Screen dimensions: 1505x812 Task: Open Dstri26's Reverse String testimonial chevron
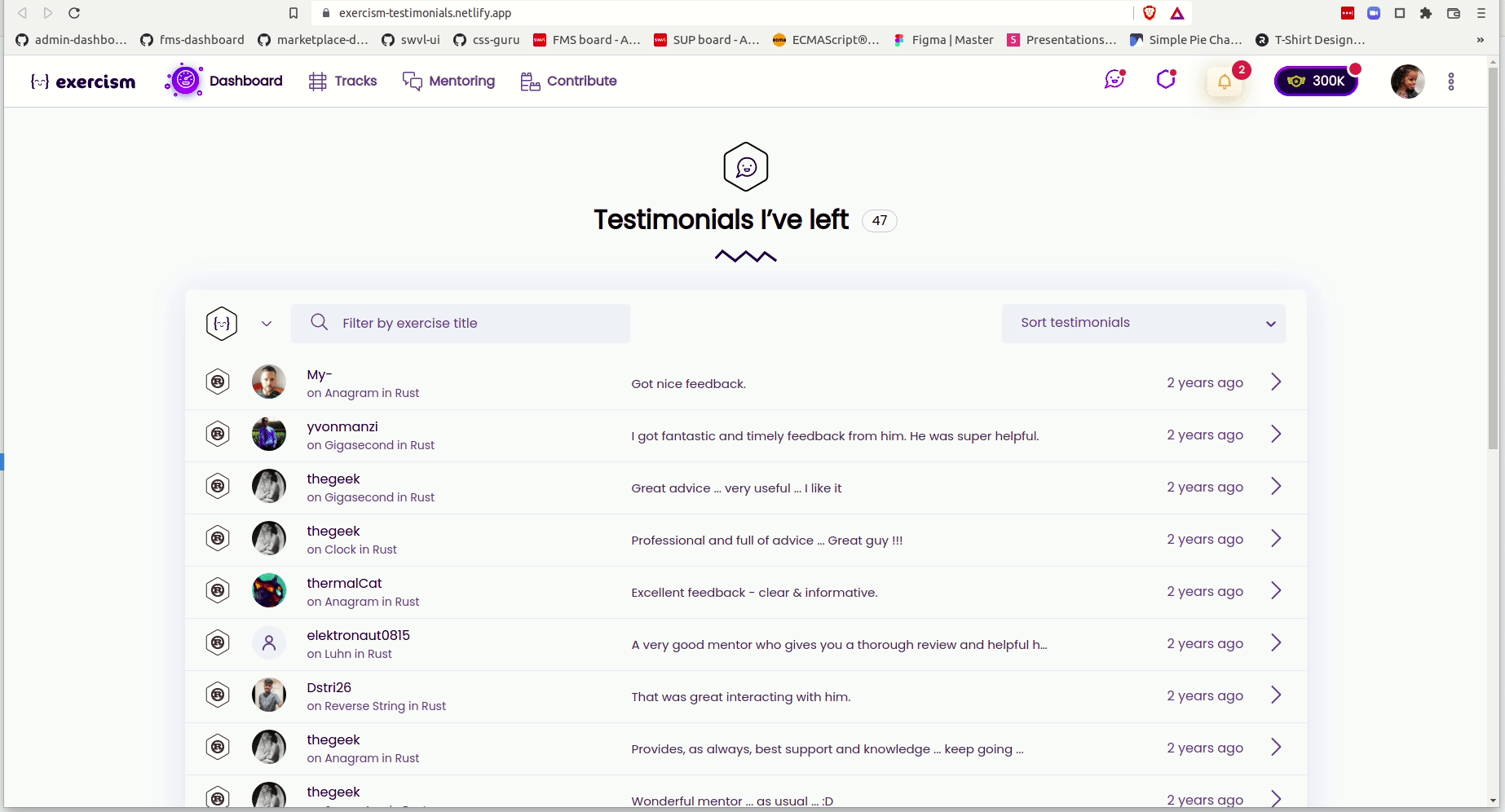click(x=1277, y=695)
